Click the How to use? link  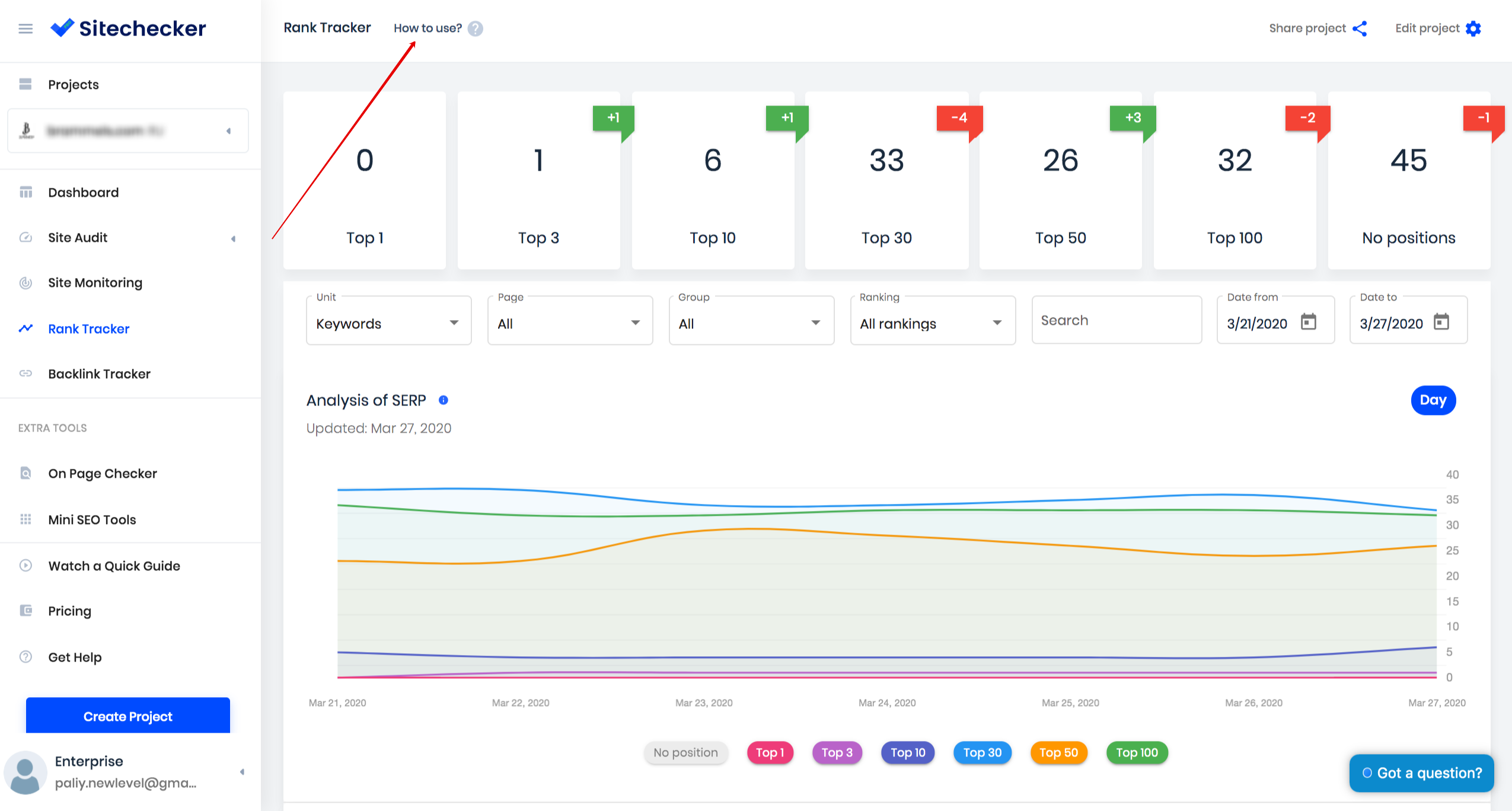click(428, 28)
